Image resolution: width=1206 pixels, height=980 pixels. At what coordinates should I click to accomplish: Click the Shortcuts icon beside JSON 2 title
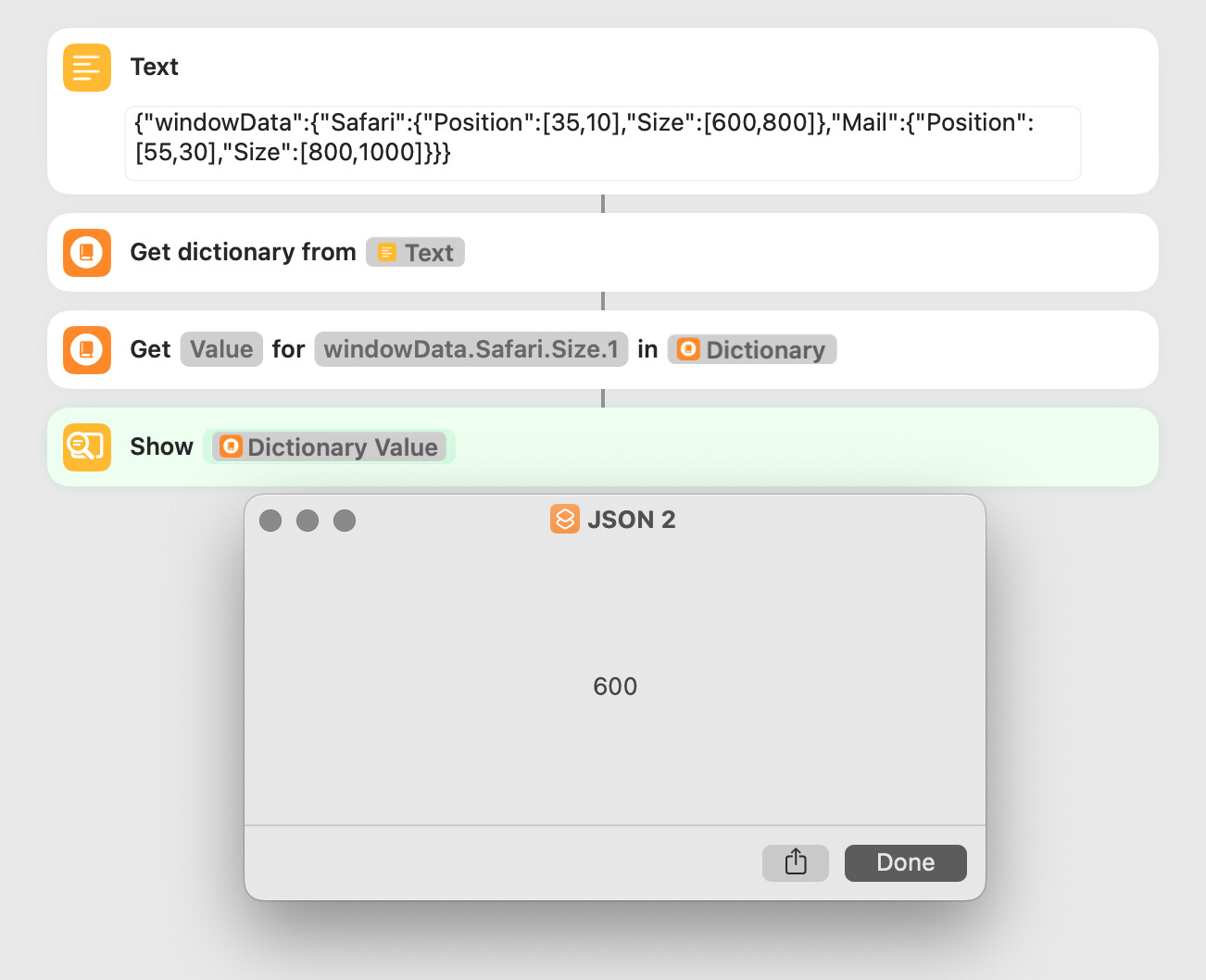tap(565, 519)
